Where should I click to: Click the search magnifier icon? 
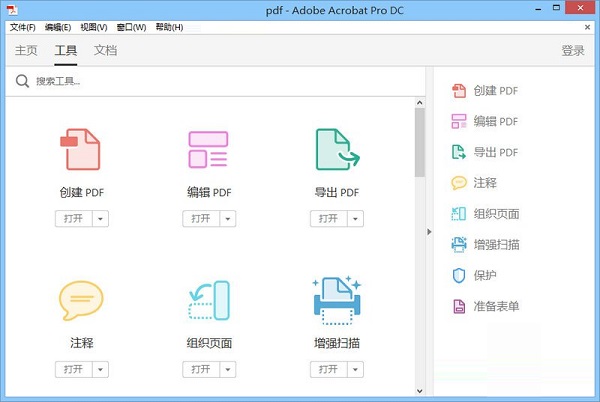point(22,81)
